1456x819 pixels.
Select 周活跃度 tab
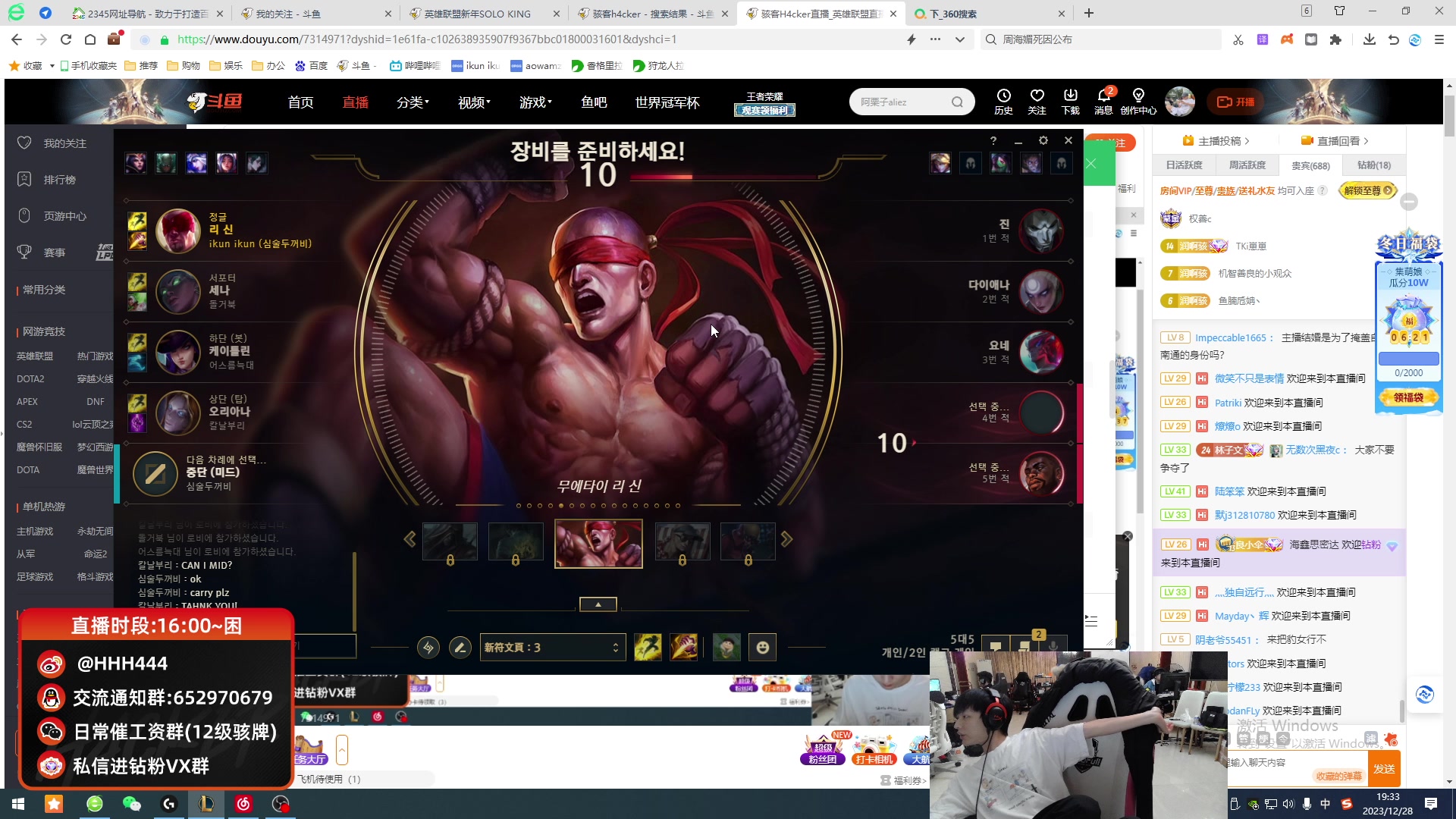pyautogui.click(x=1247, y=165)
